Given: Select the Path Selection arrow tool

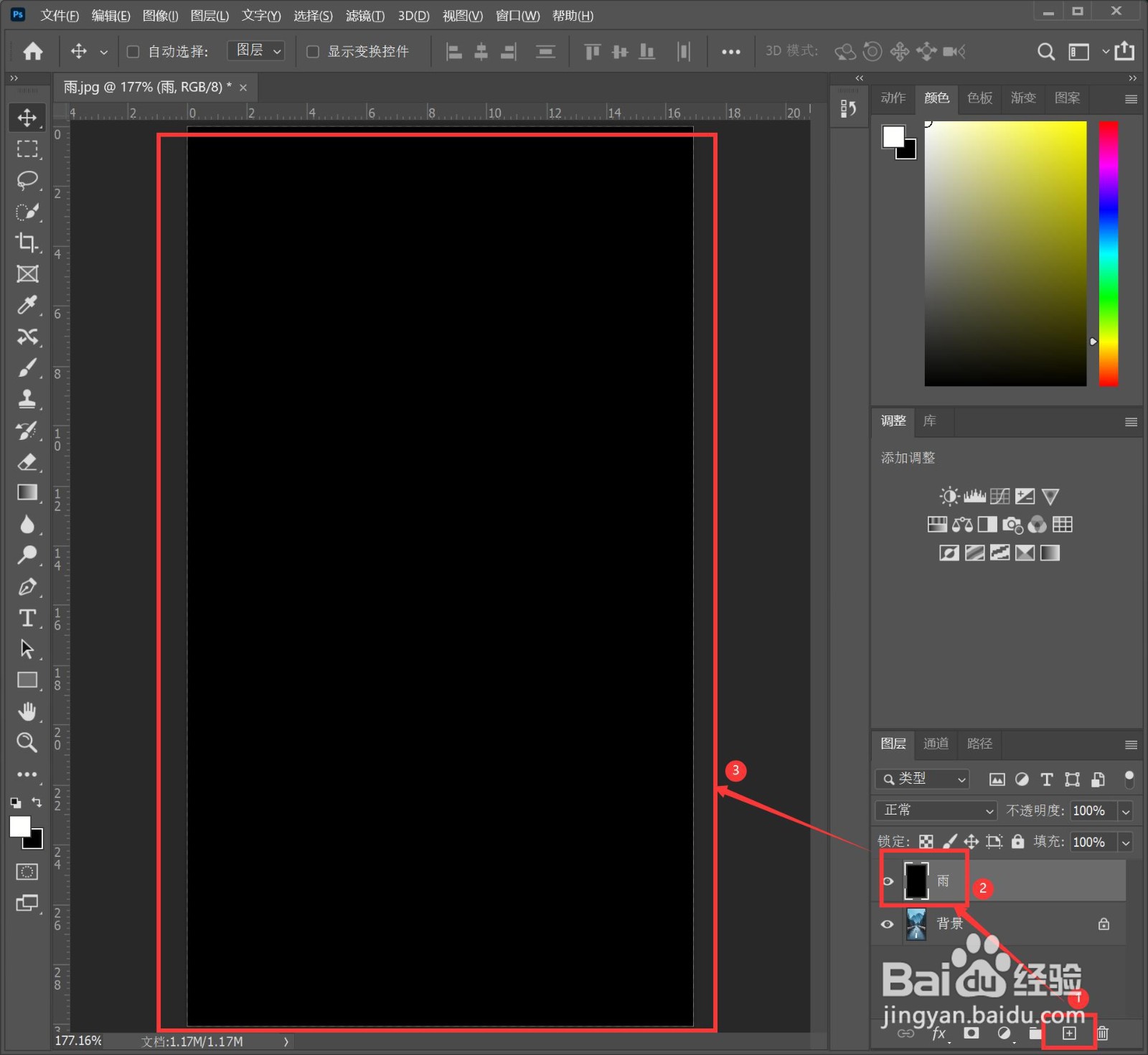Looking at the screenshot, I should [x=27, y=649].
